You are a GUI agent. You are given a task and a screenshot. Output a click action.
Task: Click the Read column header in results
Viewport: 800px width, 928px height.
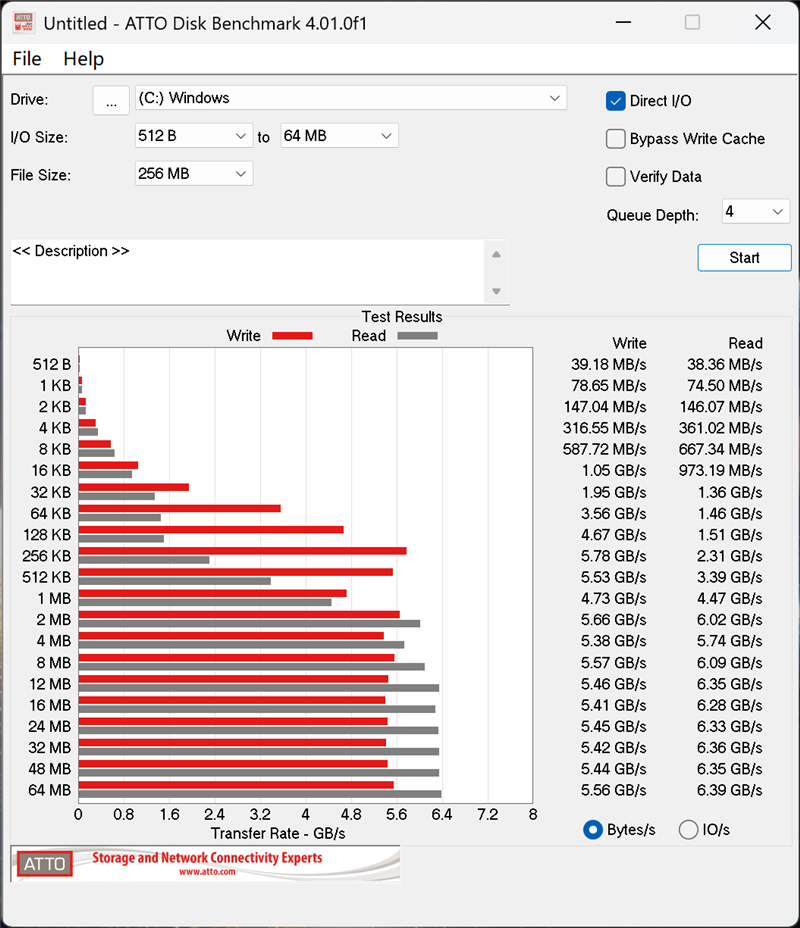tap(745, 343)
